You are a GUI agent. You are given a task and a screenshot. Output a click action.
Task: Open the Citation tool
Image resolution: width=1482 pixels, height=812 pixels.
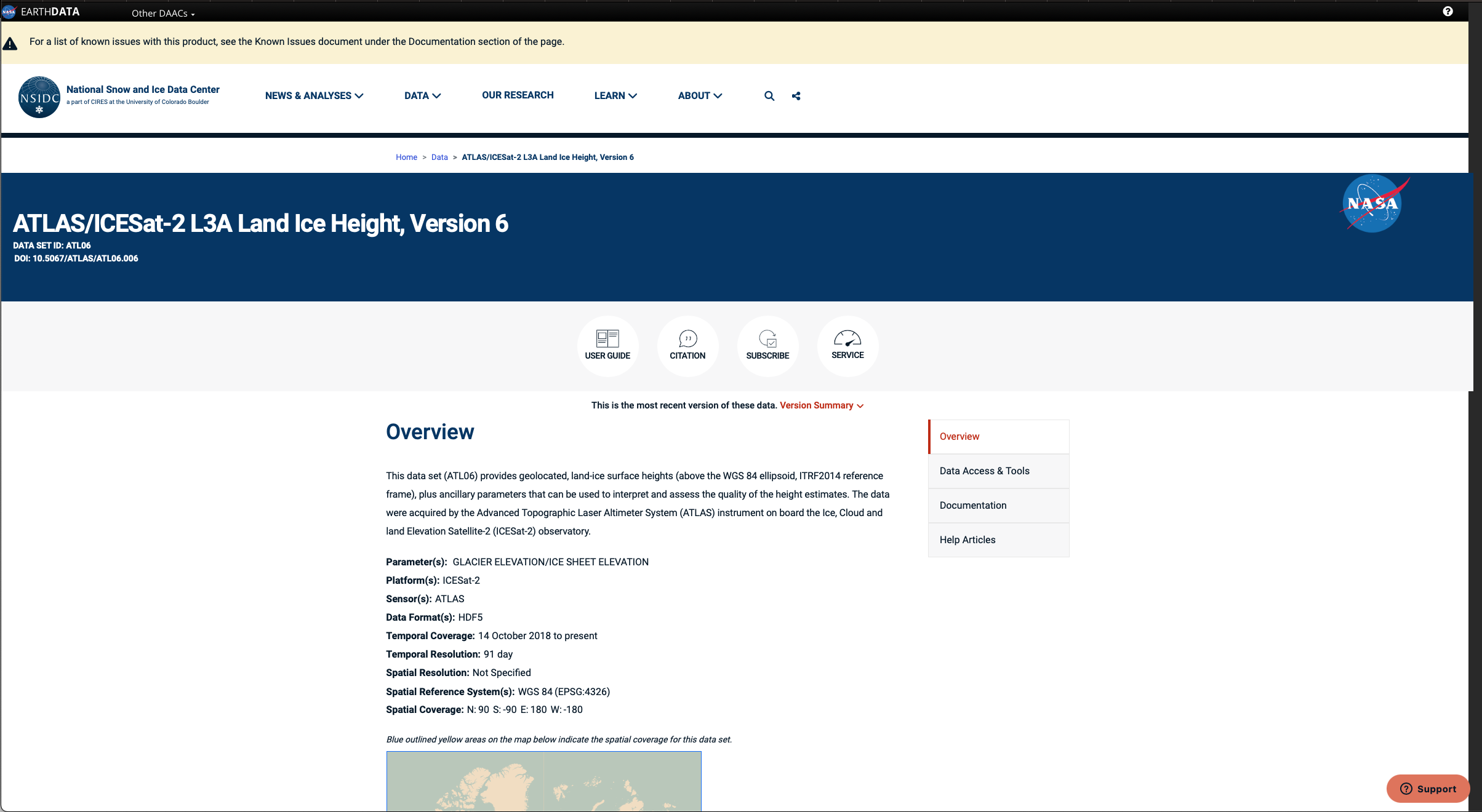[687, 345]
